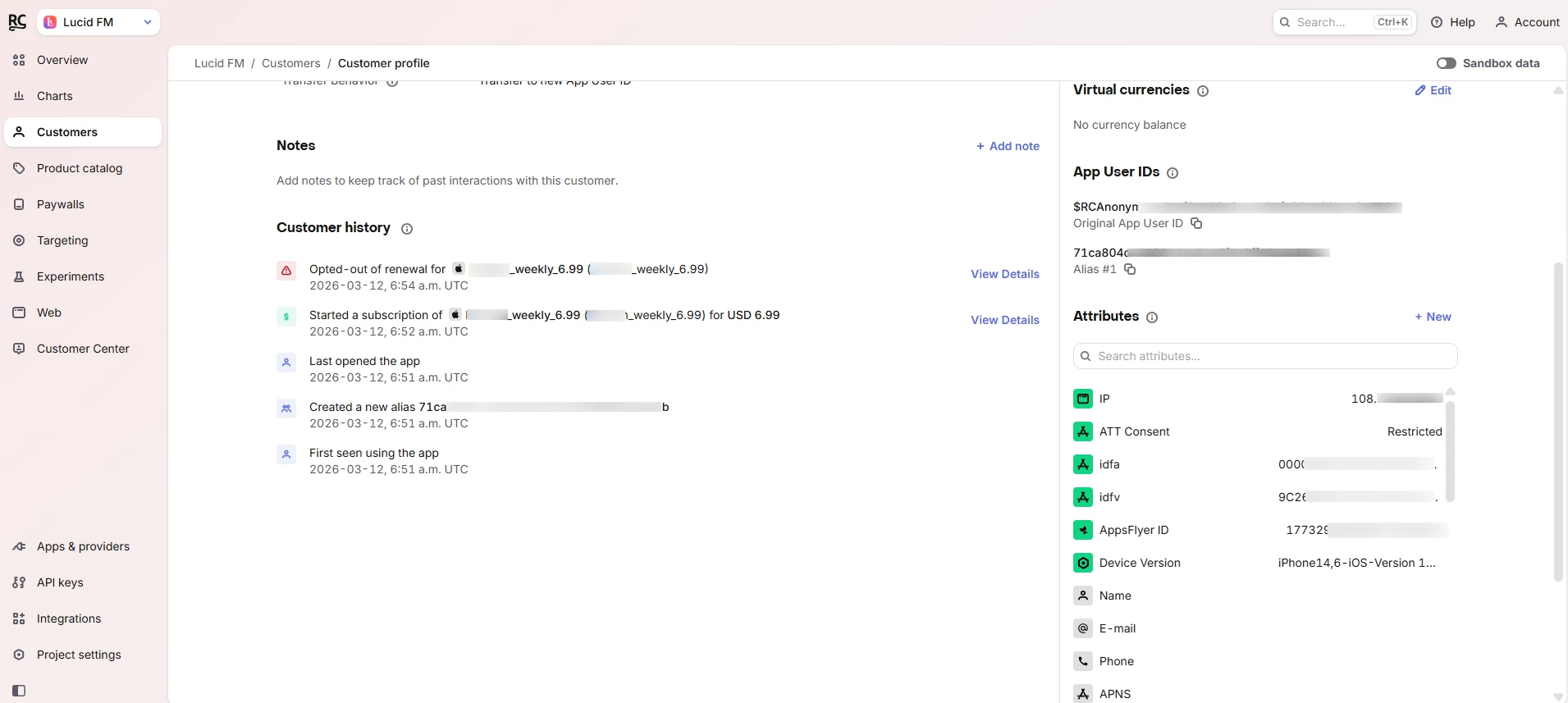The height and width of the screenshot is (703, 1568).
Task: Click the RevenueCat RC logo
Action: coord(17,22)
